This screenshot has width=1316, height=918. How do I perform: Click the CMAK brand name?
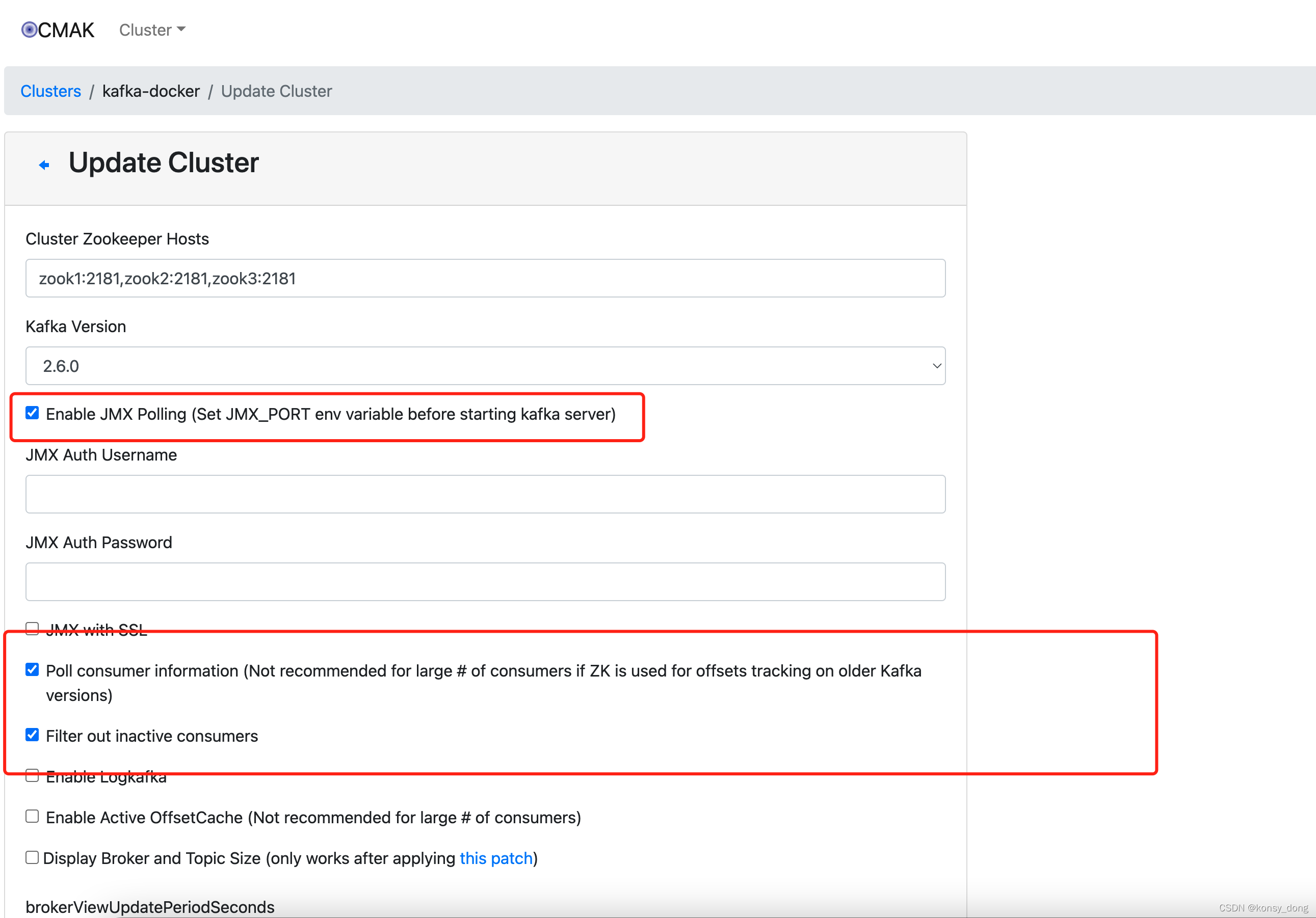[66, 30]
